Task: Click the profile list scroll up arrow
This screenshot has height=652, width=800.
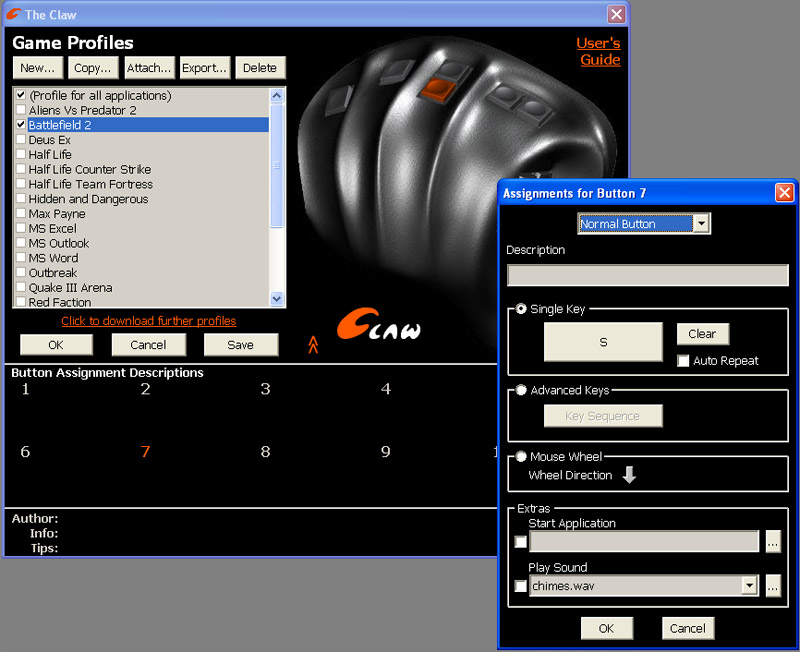Action: pos(277,95)
